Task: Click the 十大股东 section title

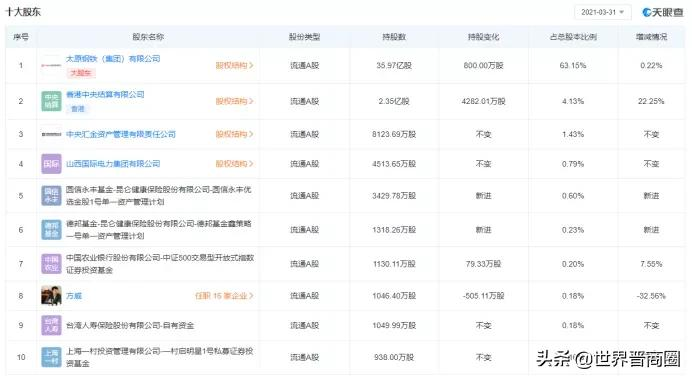Action: pos(23,12)
